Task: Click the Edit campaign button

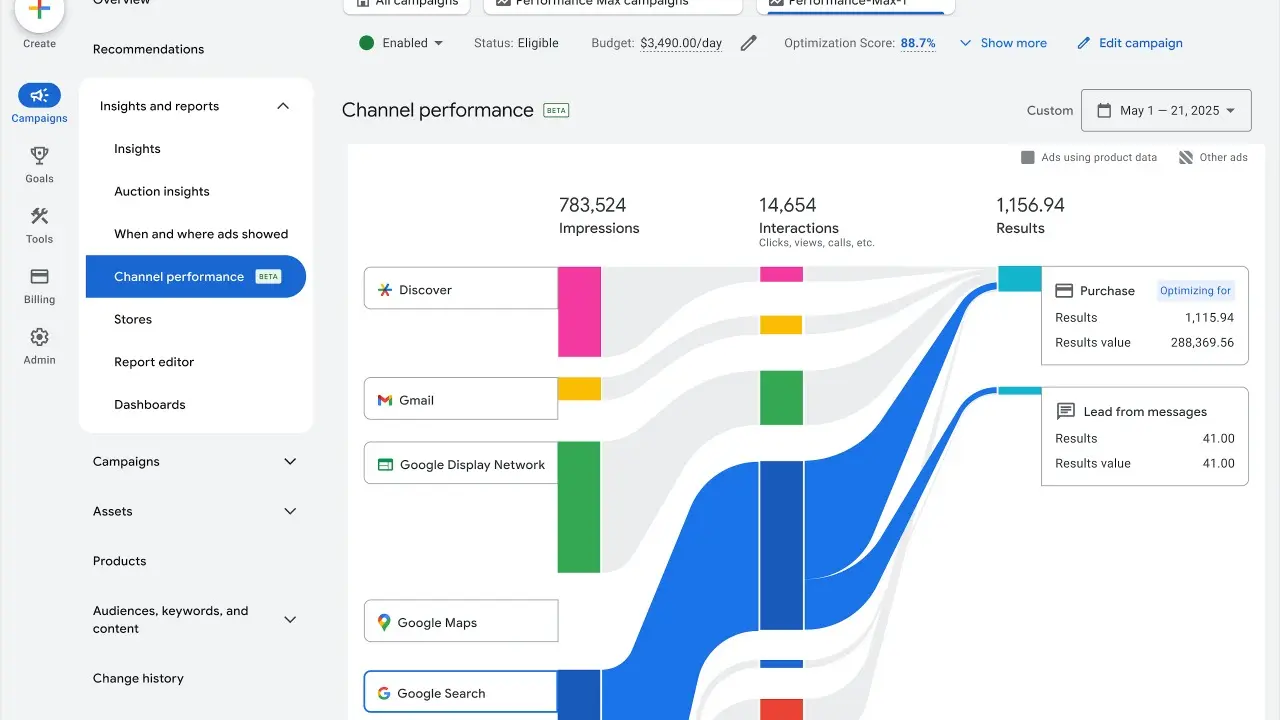Action: point(1130,43)
